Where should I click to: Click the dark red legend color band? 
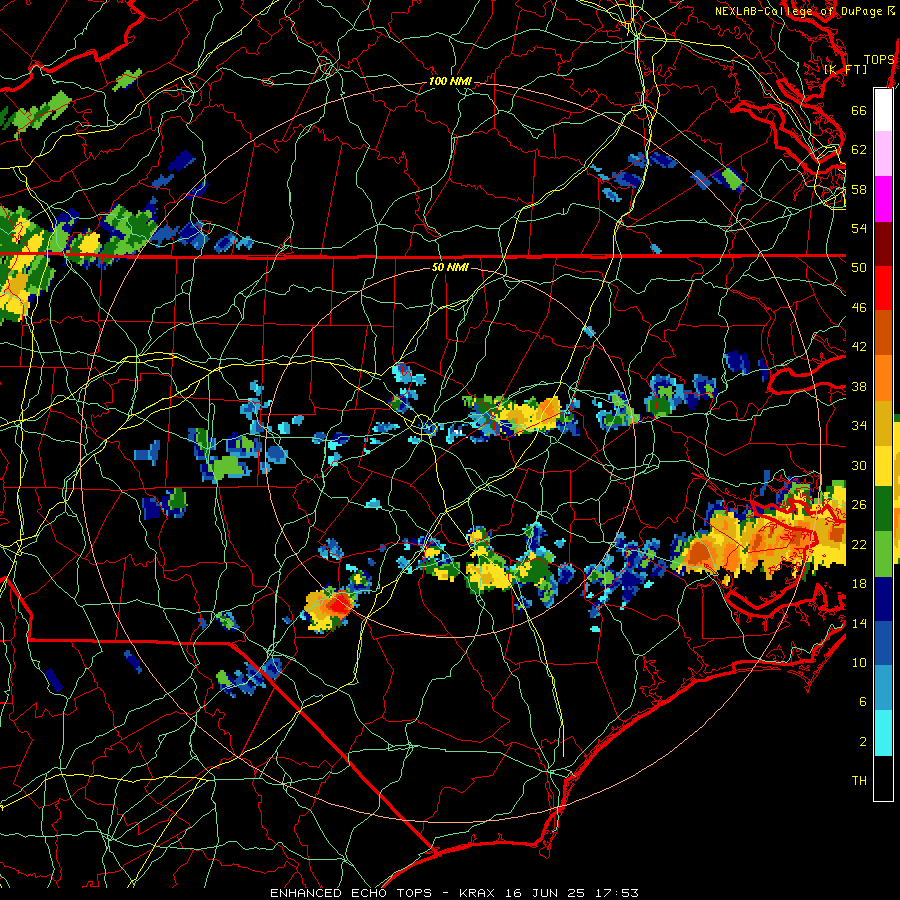[x=883, y=244]
